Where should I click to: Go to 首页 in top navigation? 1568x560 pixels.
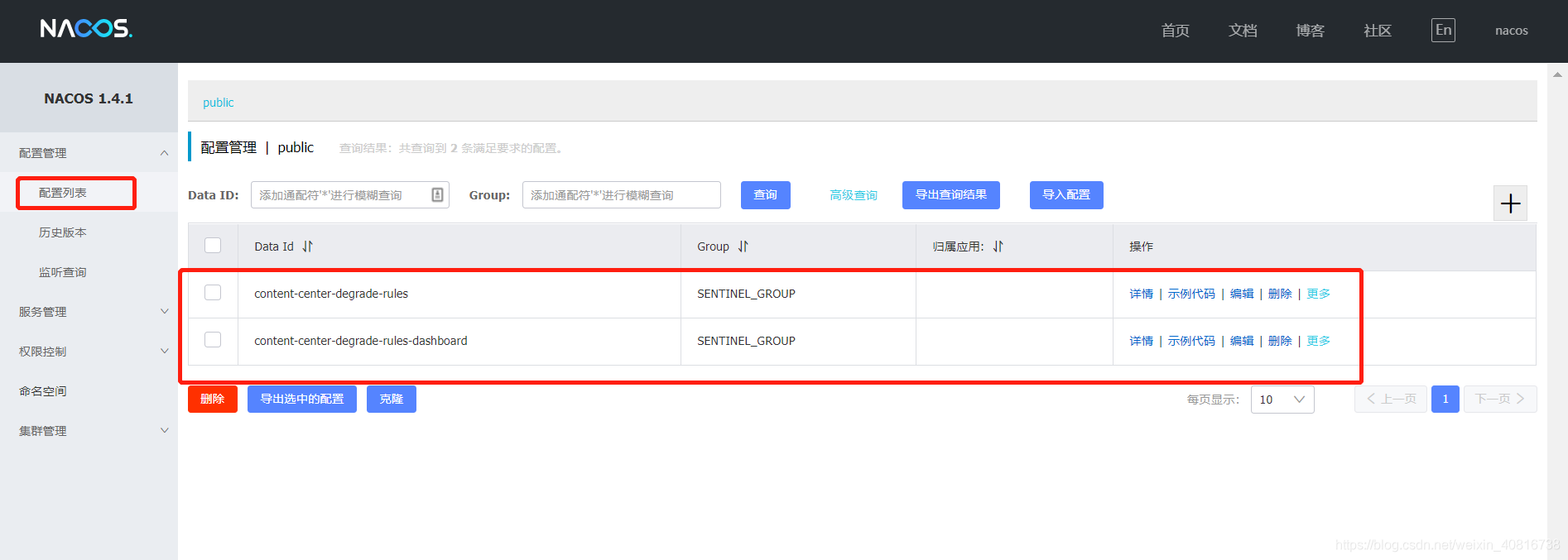point(1175,31)
